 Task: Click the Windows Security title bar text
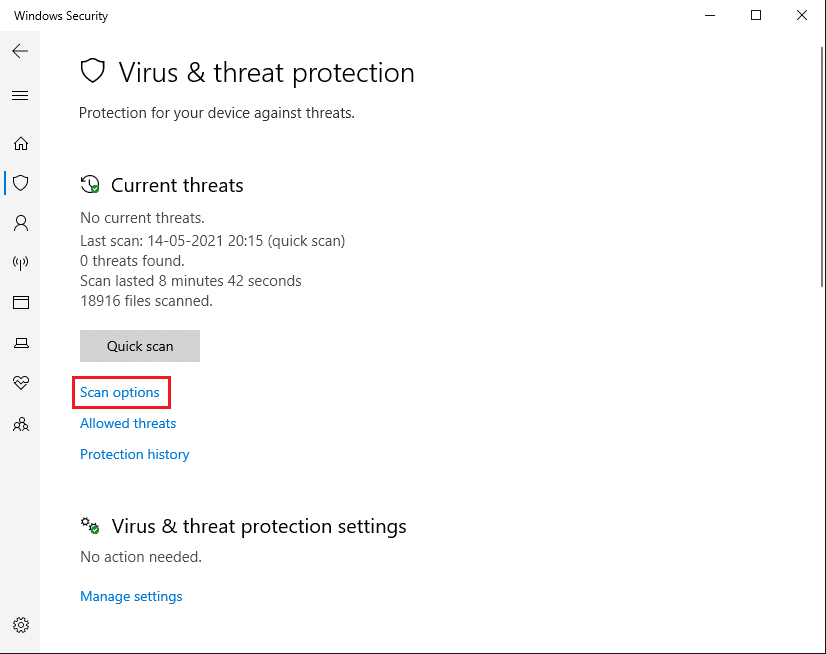(x=60, y=15)
